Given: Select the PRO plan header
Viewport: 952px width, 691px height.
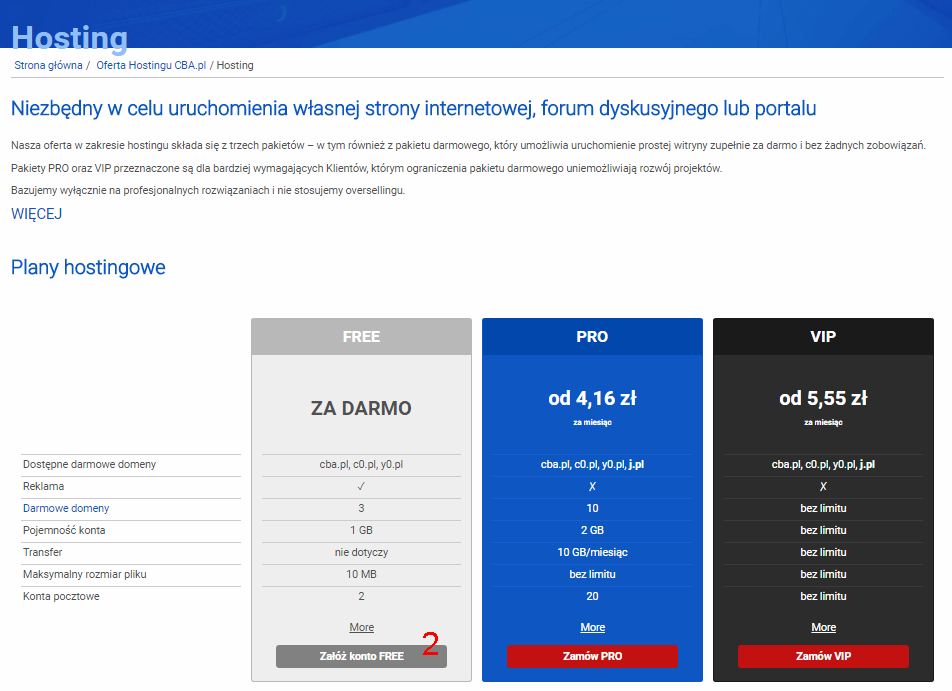Looking at the screenshot, I should click(x=593, y=336).
